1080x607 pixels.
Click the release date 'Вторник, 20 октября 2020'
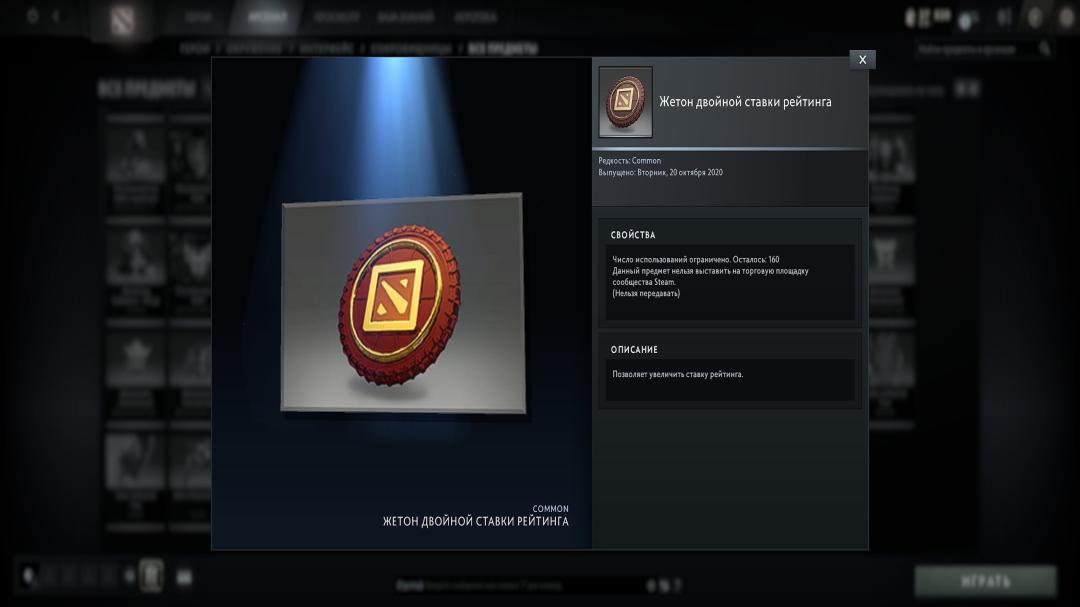click(680, 173)
